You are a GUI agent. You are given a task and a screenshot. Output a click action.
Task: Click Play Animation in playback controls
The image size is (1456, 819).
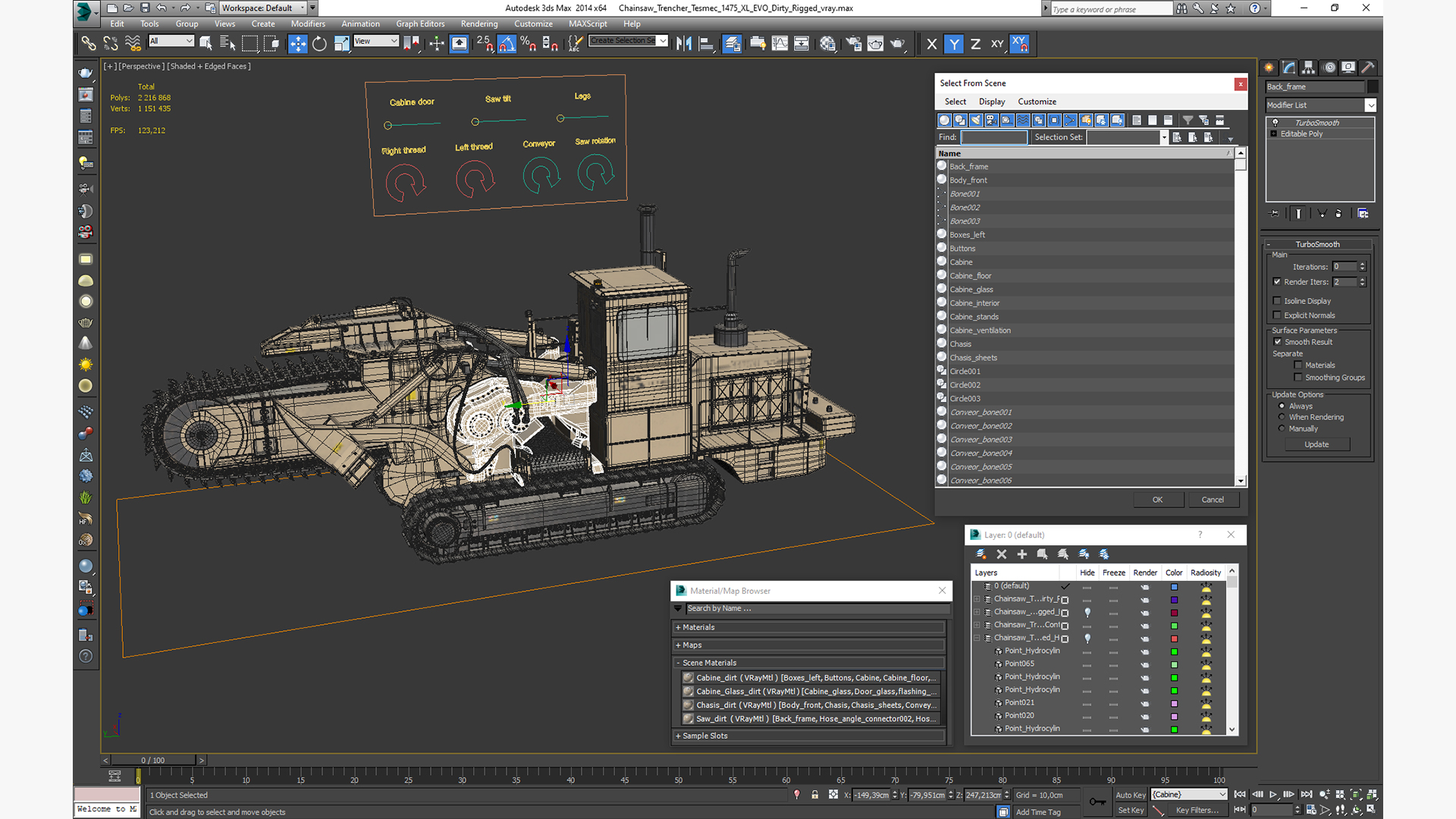point(1273,794)
